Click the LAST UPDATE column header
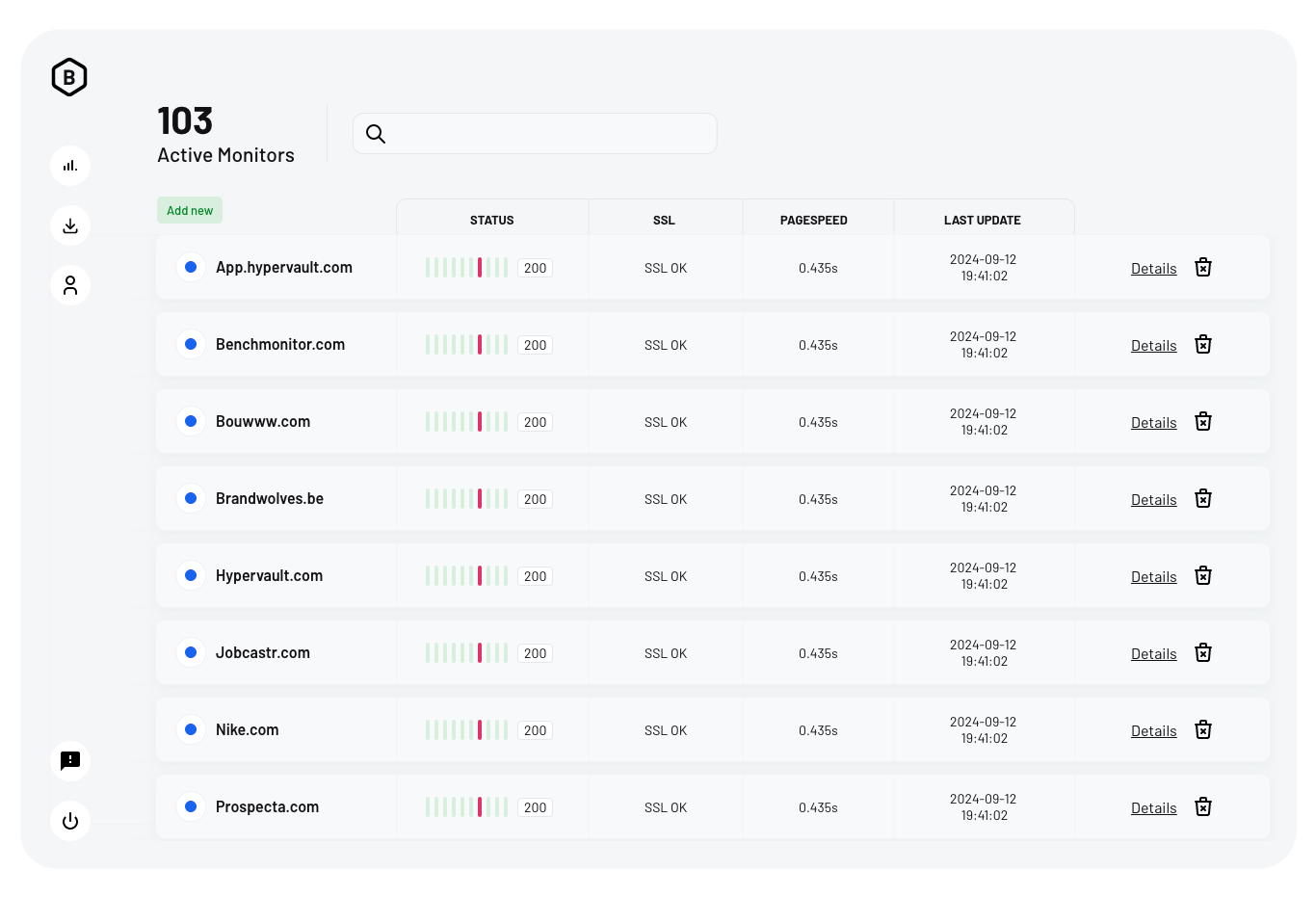The width and height of the screenshot is (1316, 897). pos(983,220)
